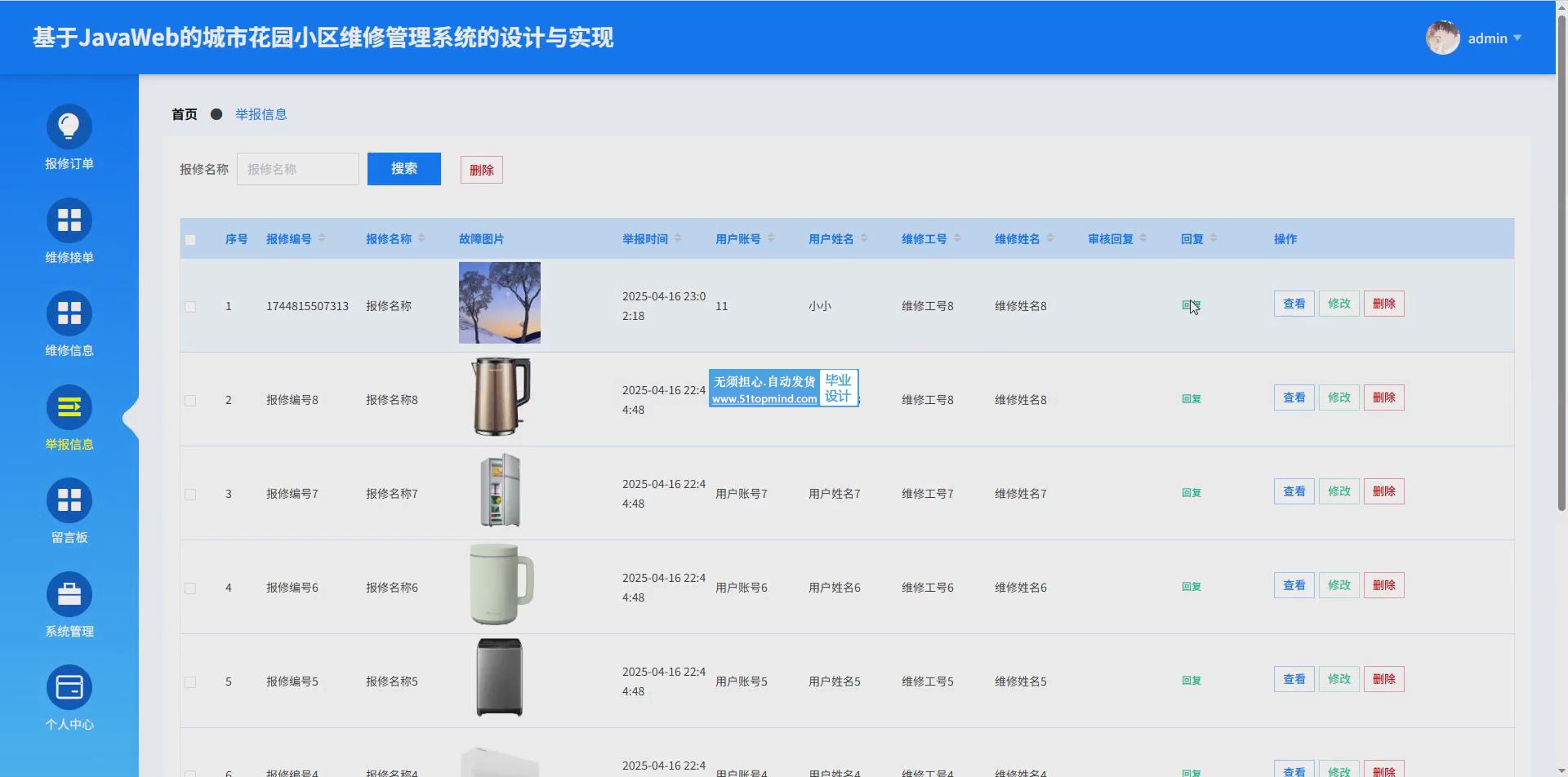
Task: Click the 维修接单 sidebar icon
Action: coord(69,220)
